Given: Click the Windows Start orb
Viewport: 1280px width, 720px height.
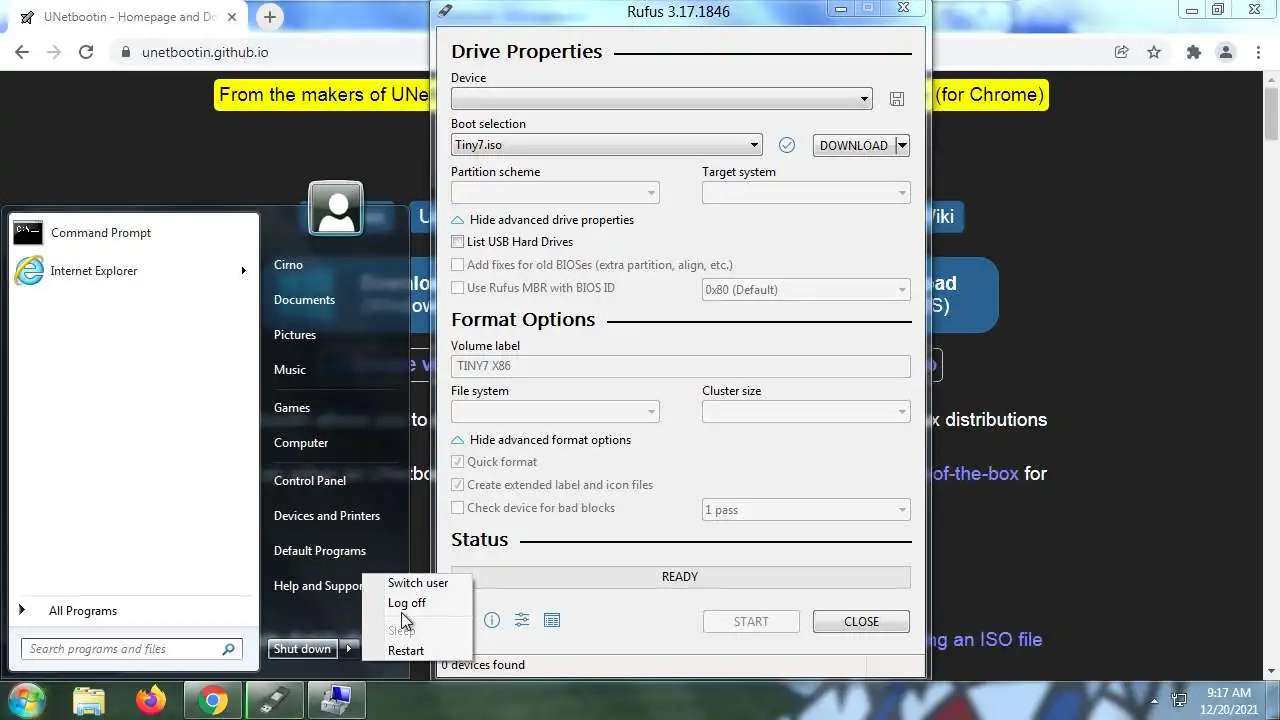Looking at the screenshot, I should coord(25,700).
